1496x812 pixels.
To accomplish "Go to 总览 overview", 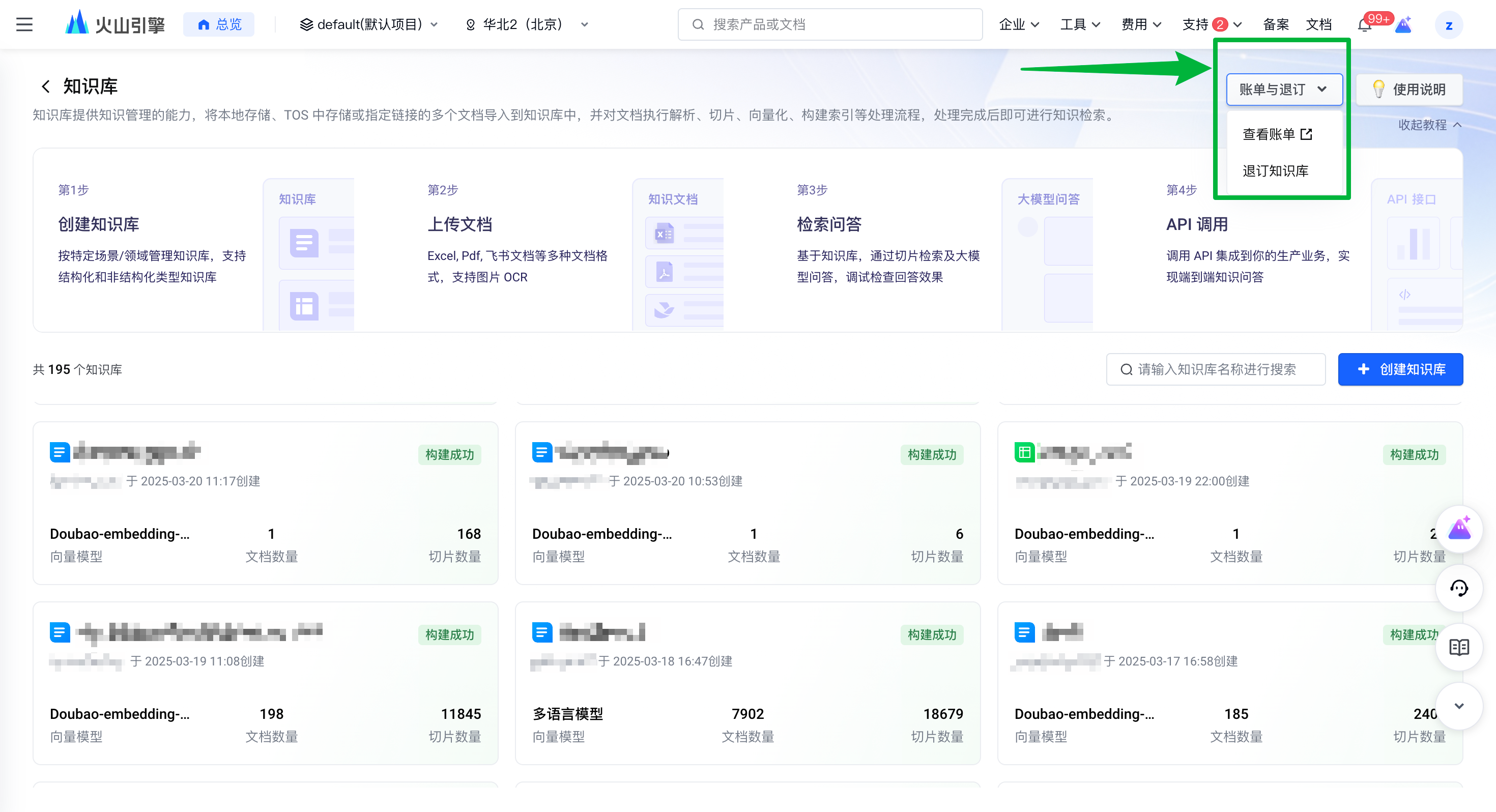I will tap(219, 24).
